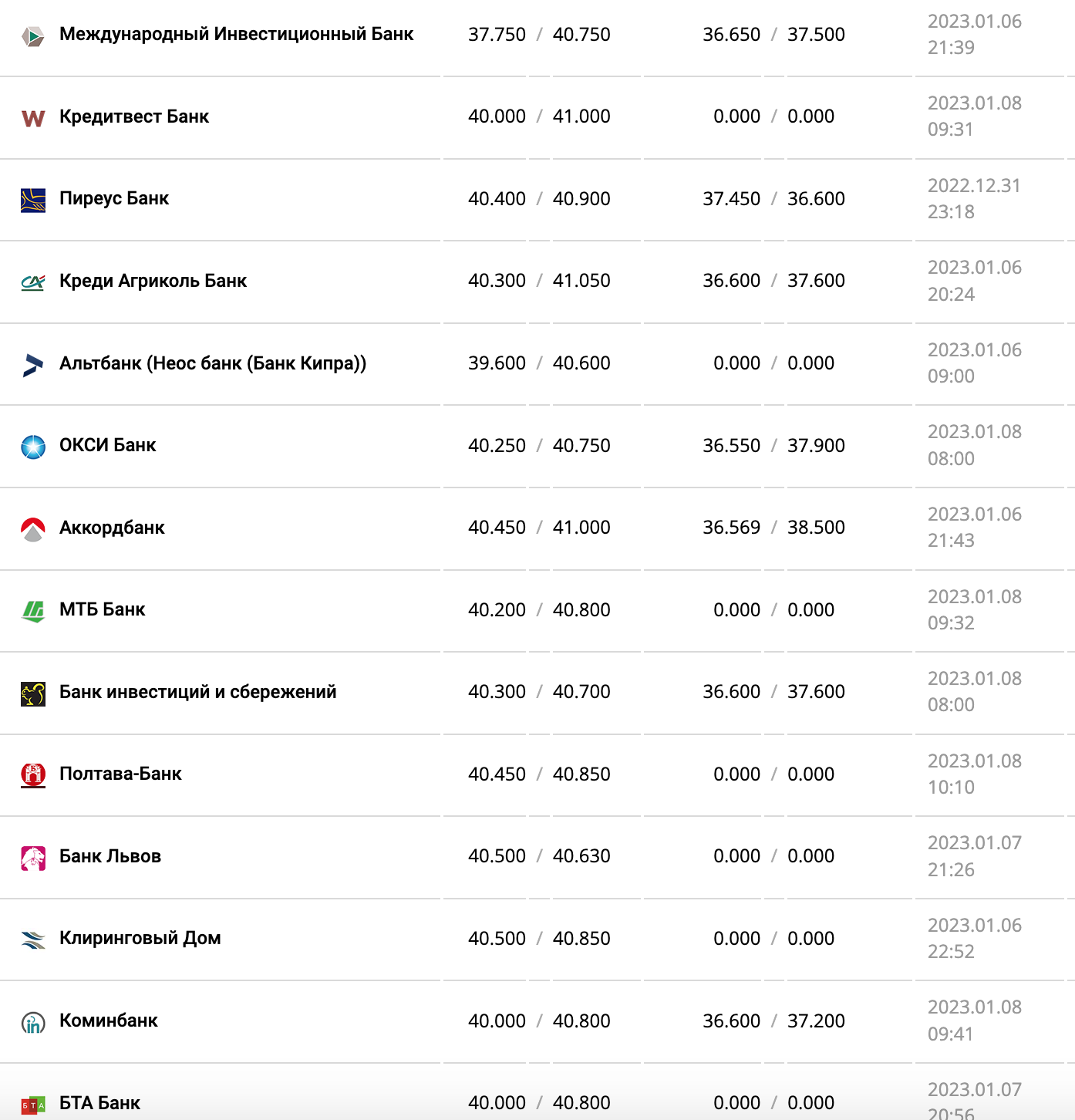Open the Международный Инвестиционный Банк link
This screenshot has width=1075, height=1120.
236,35
